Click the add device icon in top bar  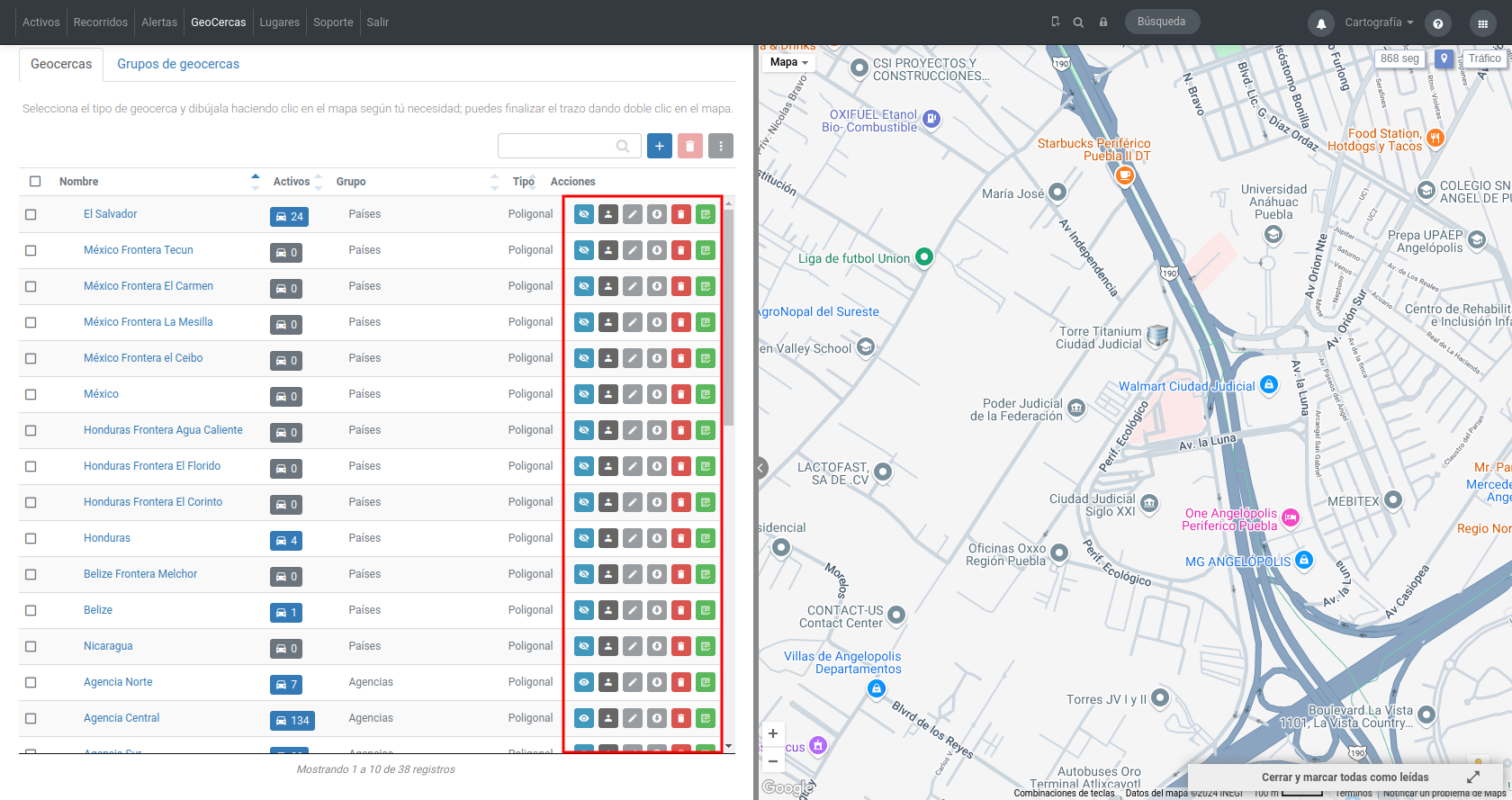1055,22
